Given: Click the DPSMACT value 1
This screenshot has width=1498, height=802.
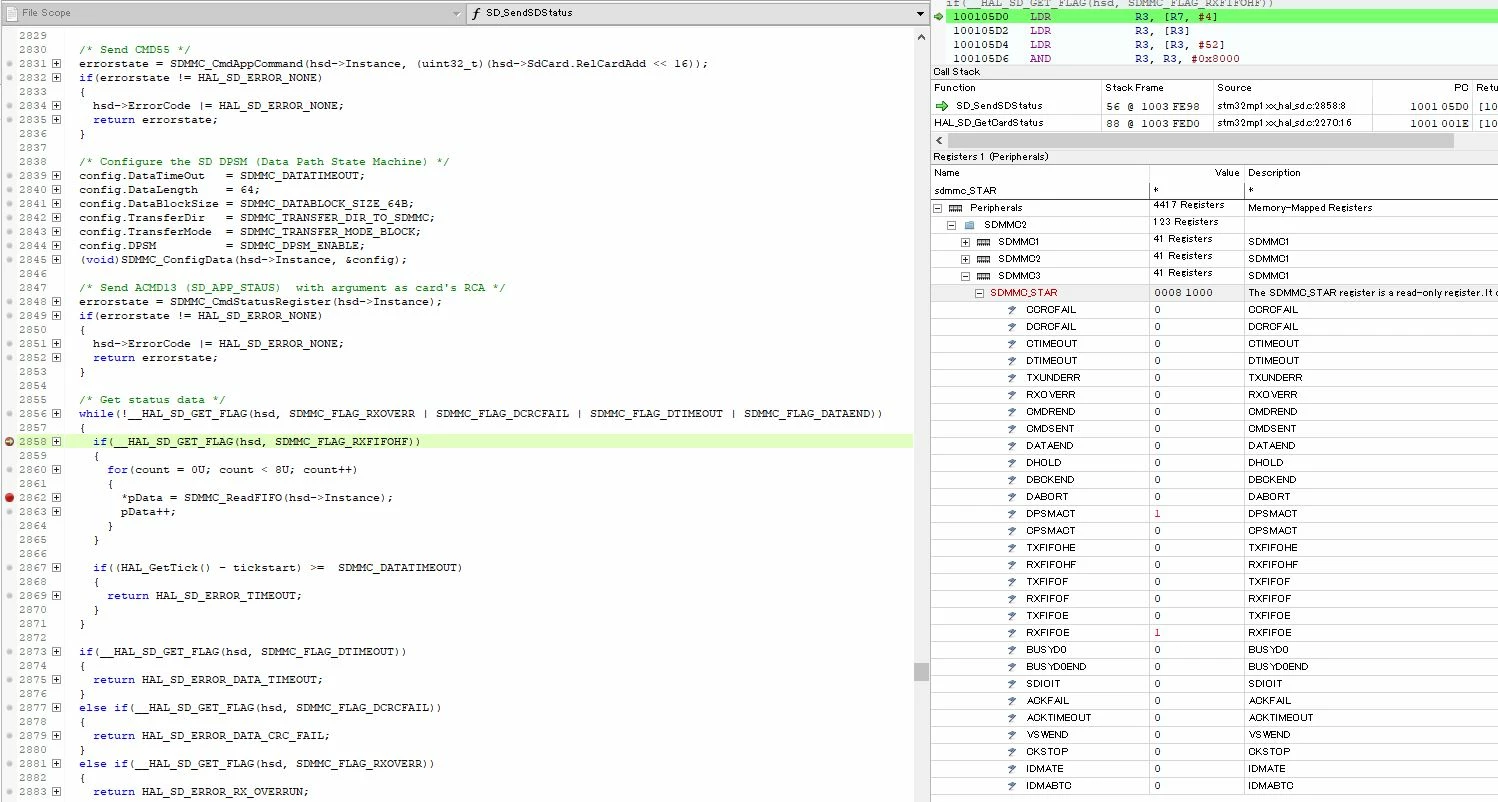Looking at the screenshot, I should click(x=1157, y=514).
